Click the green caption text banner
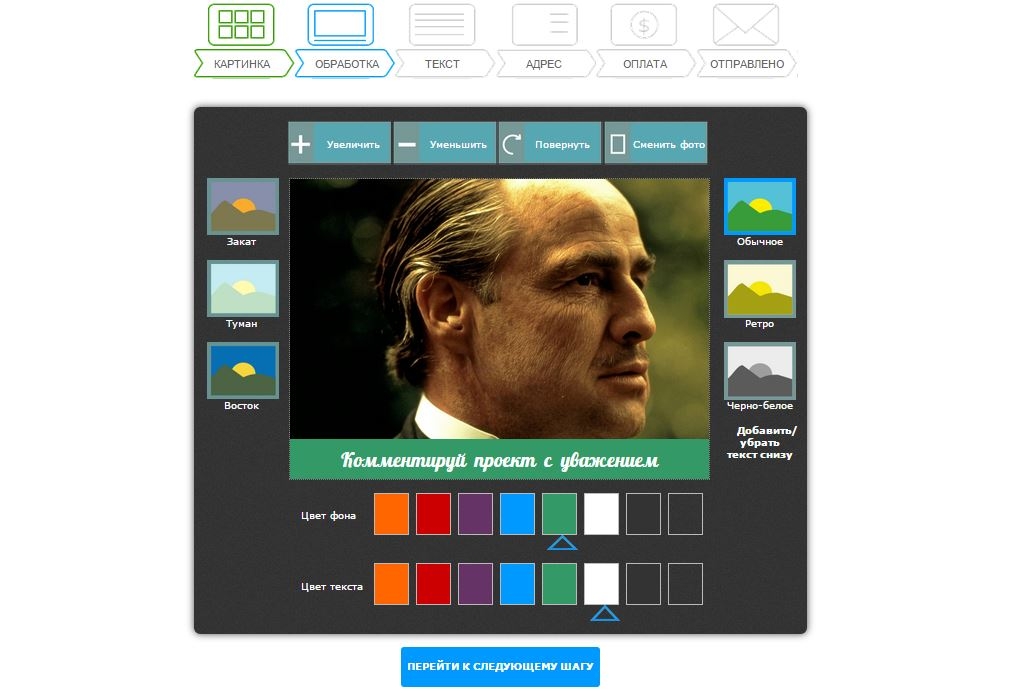The width and height of the screenshot is (1014, 693). click(x=499, y=459)
